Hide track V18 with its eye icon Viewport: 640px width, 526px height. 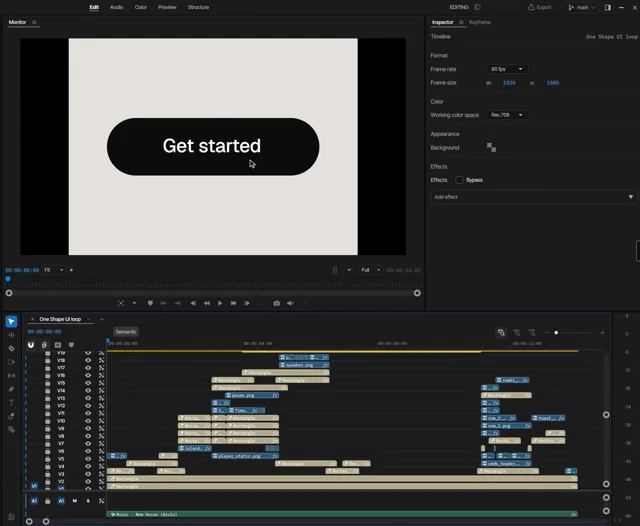pos(88,360)
